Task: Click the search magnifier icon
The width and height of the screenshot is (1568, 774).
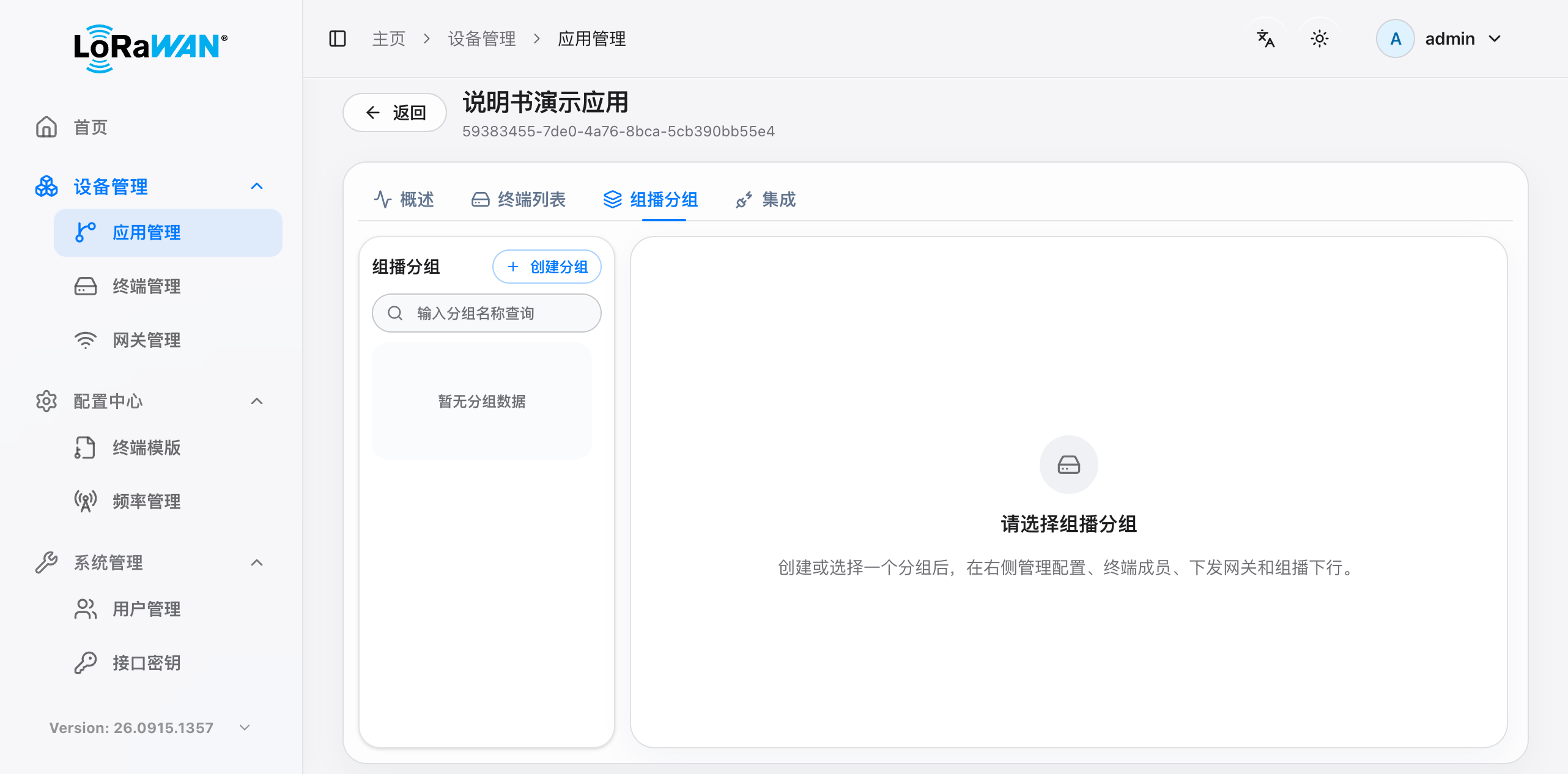Action: 395,313
